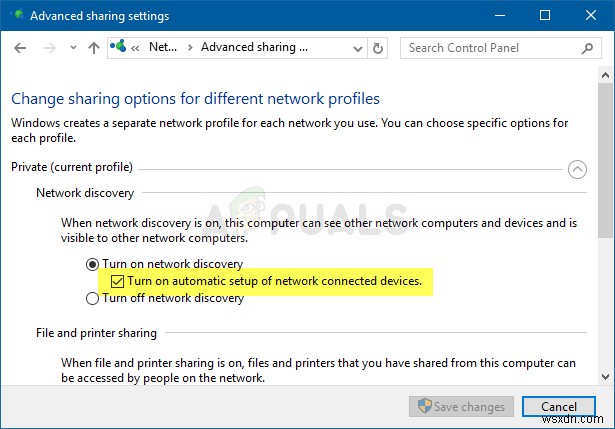
Task: Open the address bar history dropdown
Action: point(355,47)
